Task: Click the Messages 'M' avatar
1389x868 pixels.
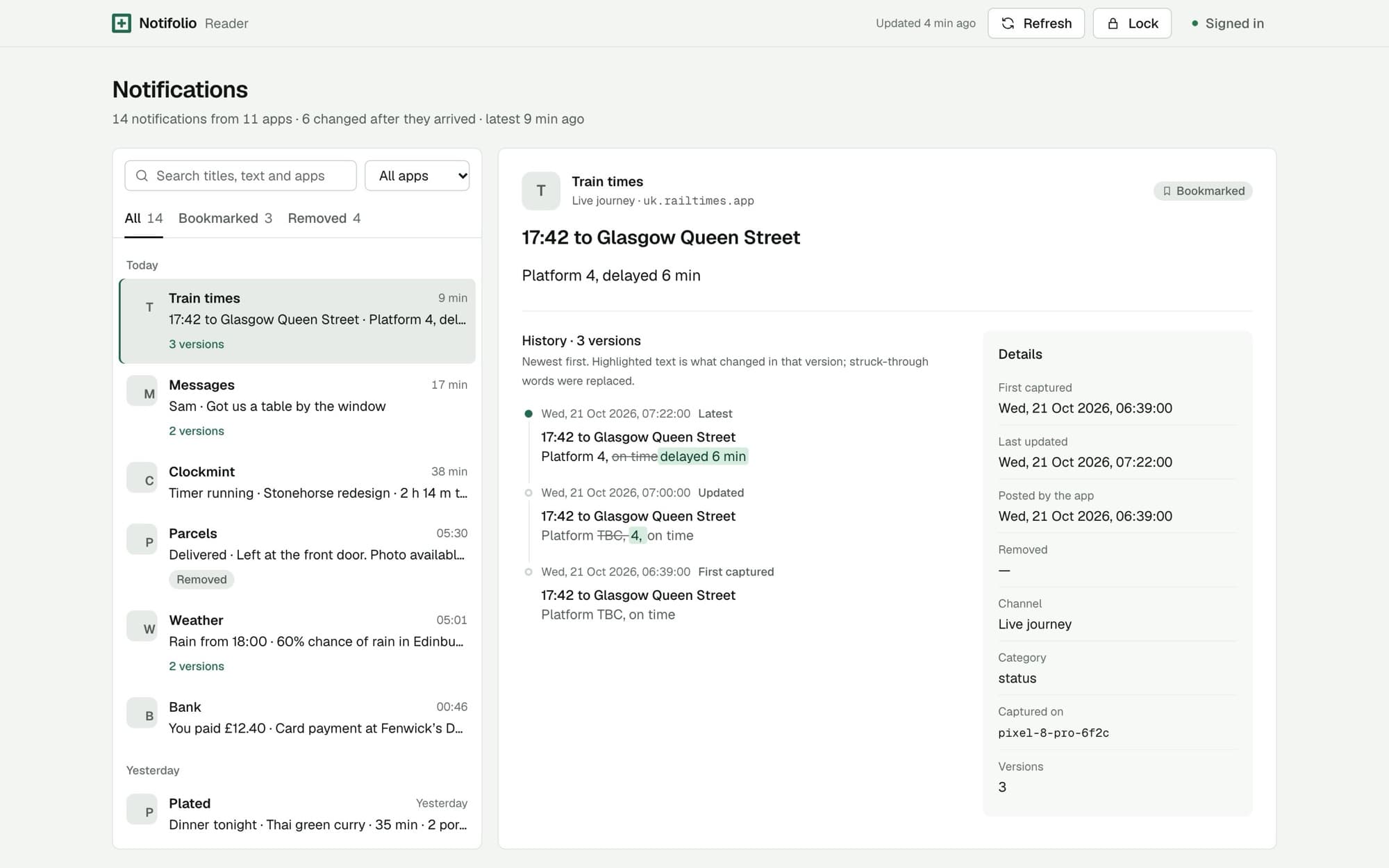Action: [142, 390]
